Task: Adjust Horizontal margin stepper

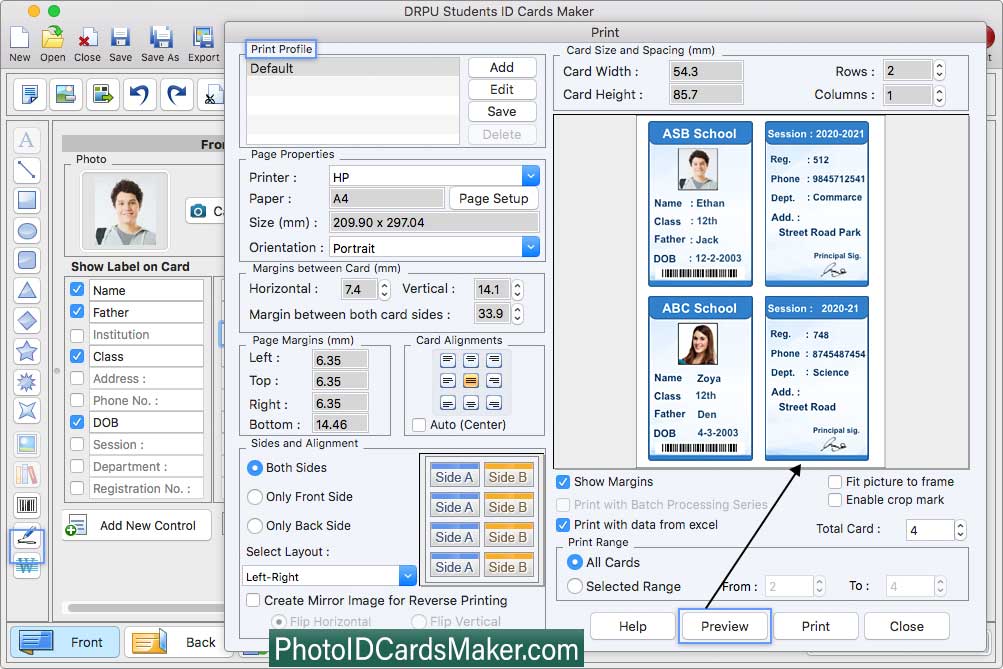Action: [384, 290]
